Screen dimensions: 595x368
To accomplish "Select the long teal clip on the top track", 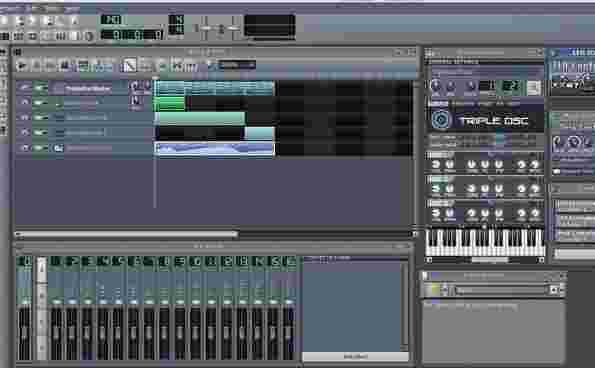I will click(x=214, y=88).
